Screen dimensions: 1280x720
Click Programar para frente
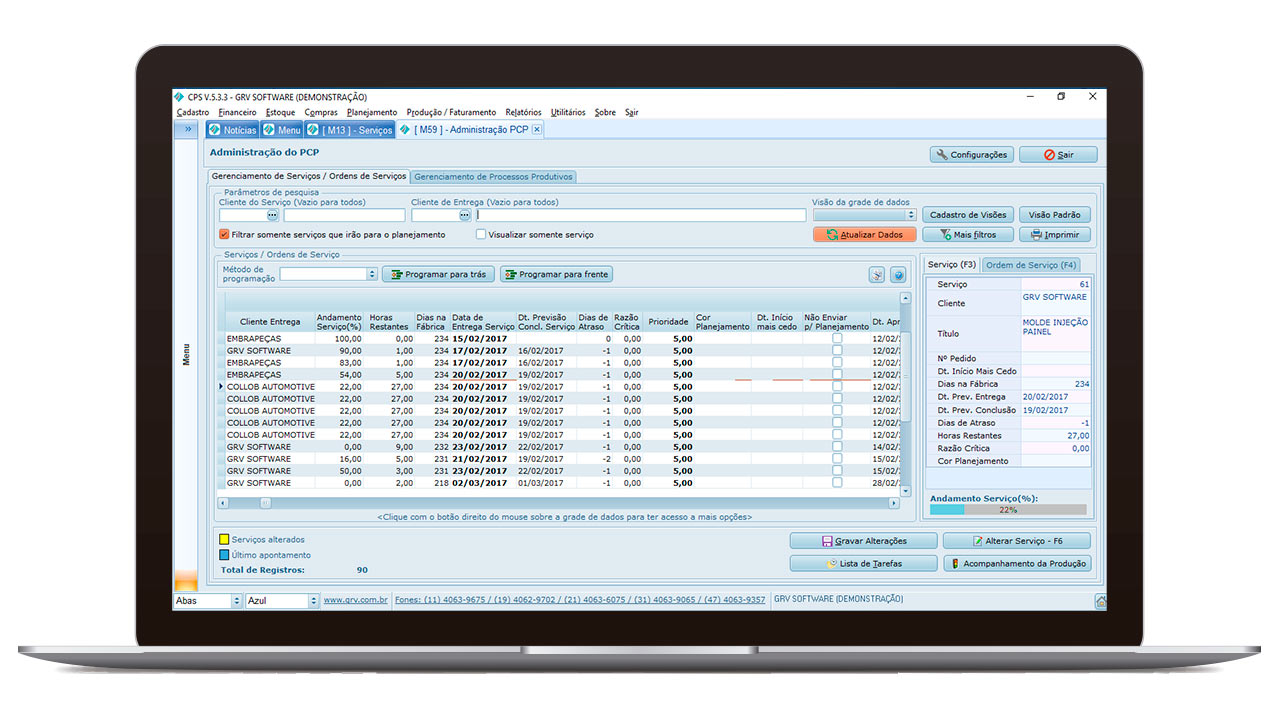pos(556,274)
